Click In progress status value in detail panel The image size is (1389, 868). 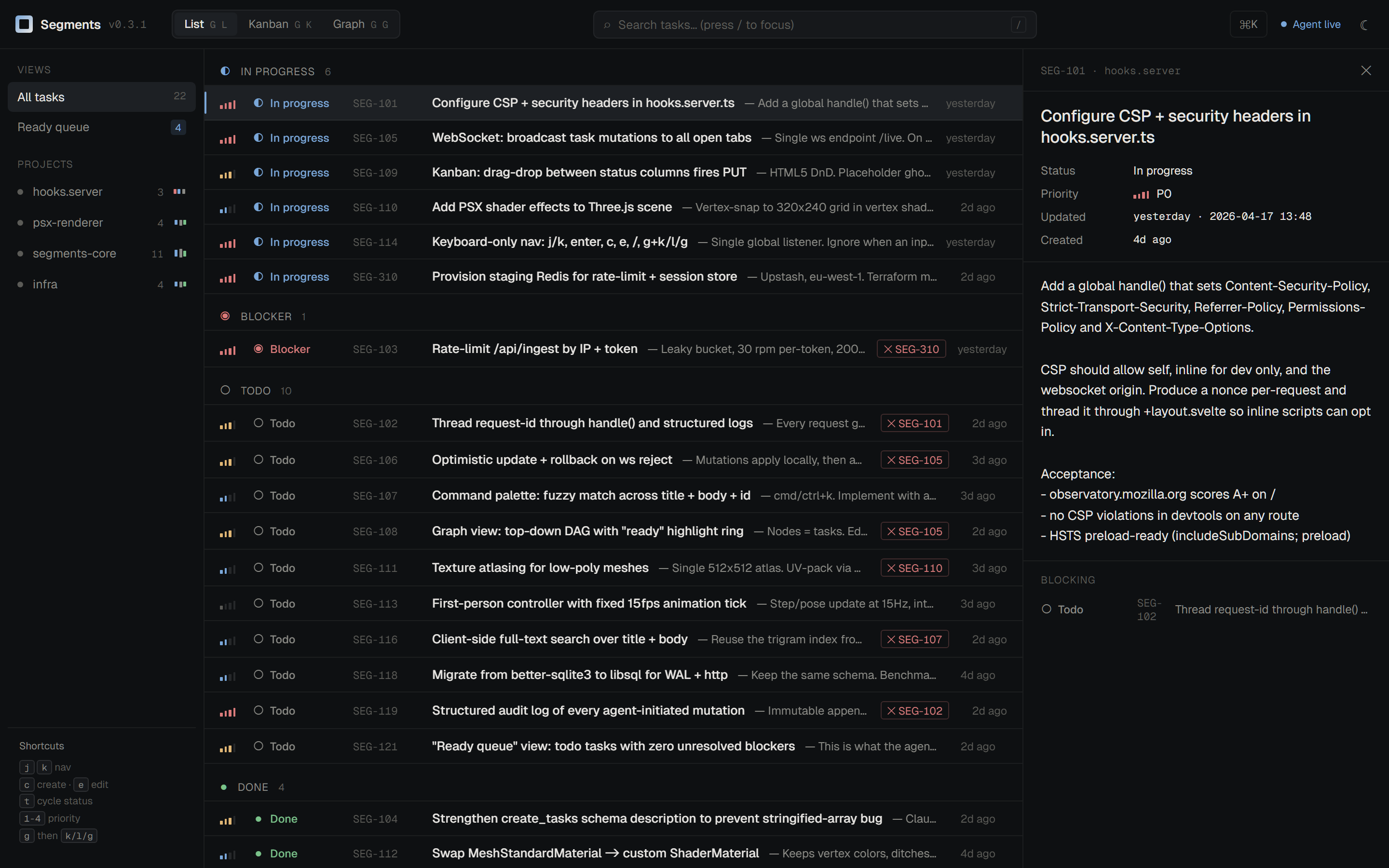1162,171
